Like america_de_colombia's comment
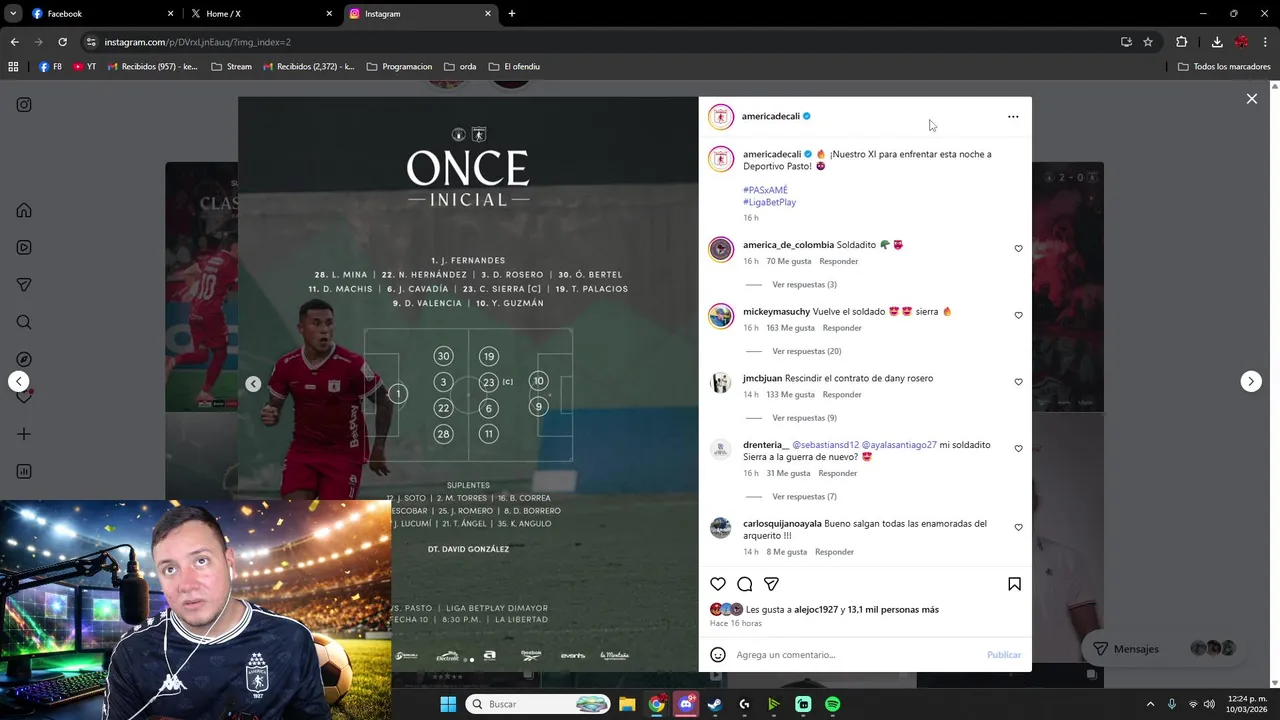Viewport: 1280px width, 720px height. 1019,249
